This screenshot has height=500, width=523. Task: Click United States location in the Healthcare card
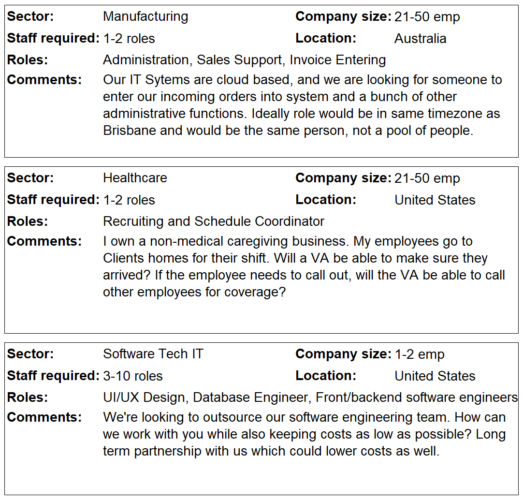435,200
